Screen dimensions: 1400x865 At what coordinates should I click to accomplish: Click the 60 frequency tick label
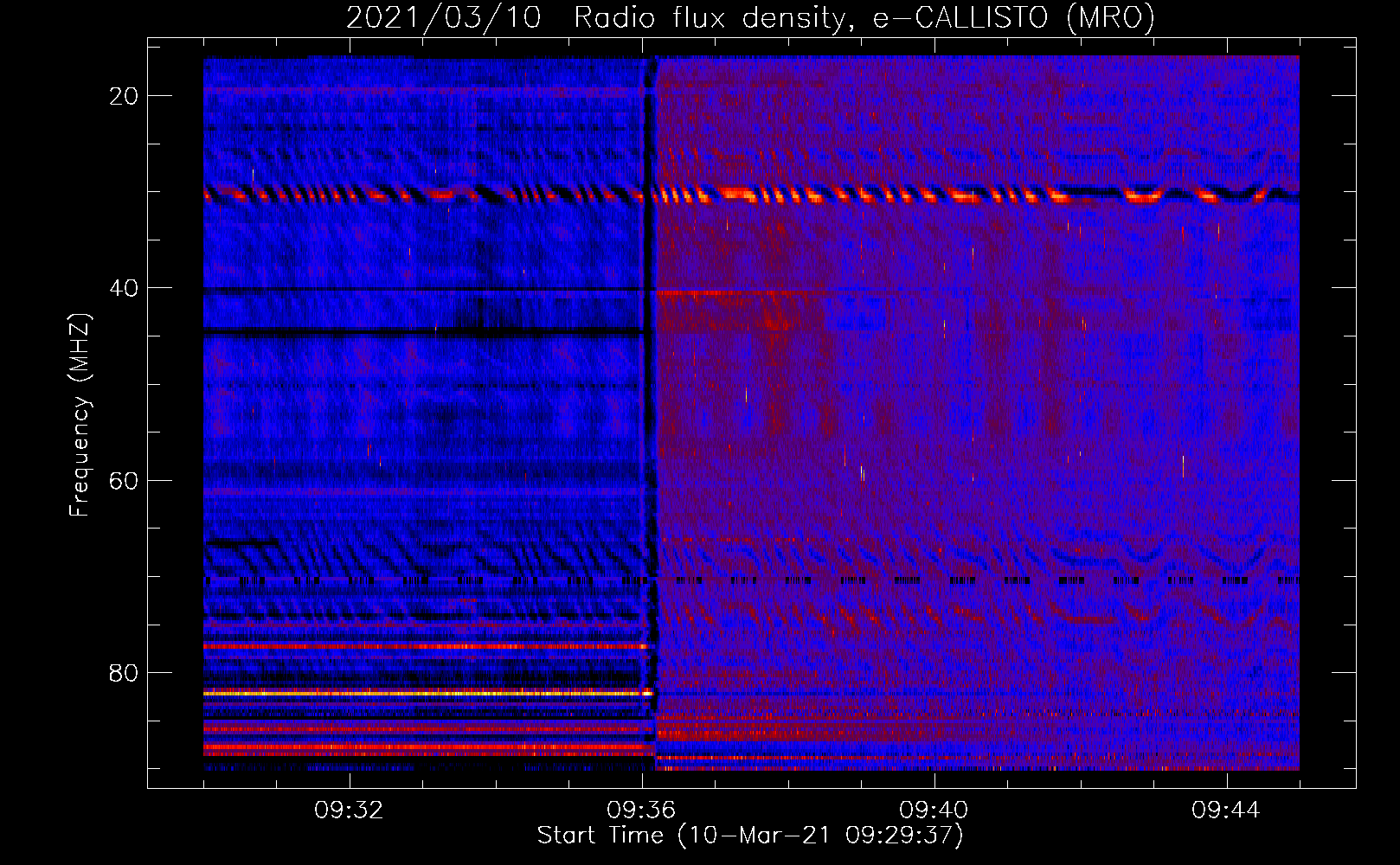pyautogui.click(x=124, y=480)
